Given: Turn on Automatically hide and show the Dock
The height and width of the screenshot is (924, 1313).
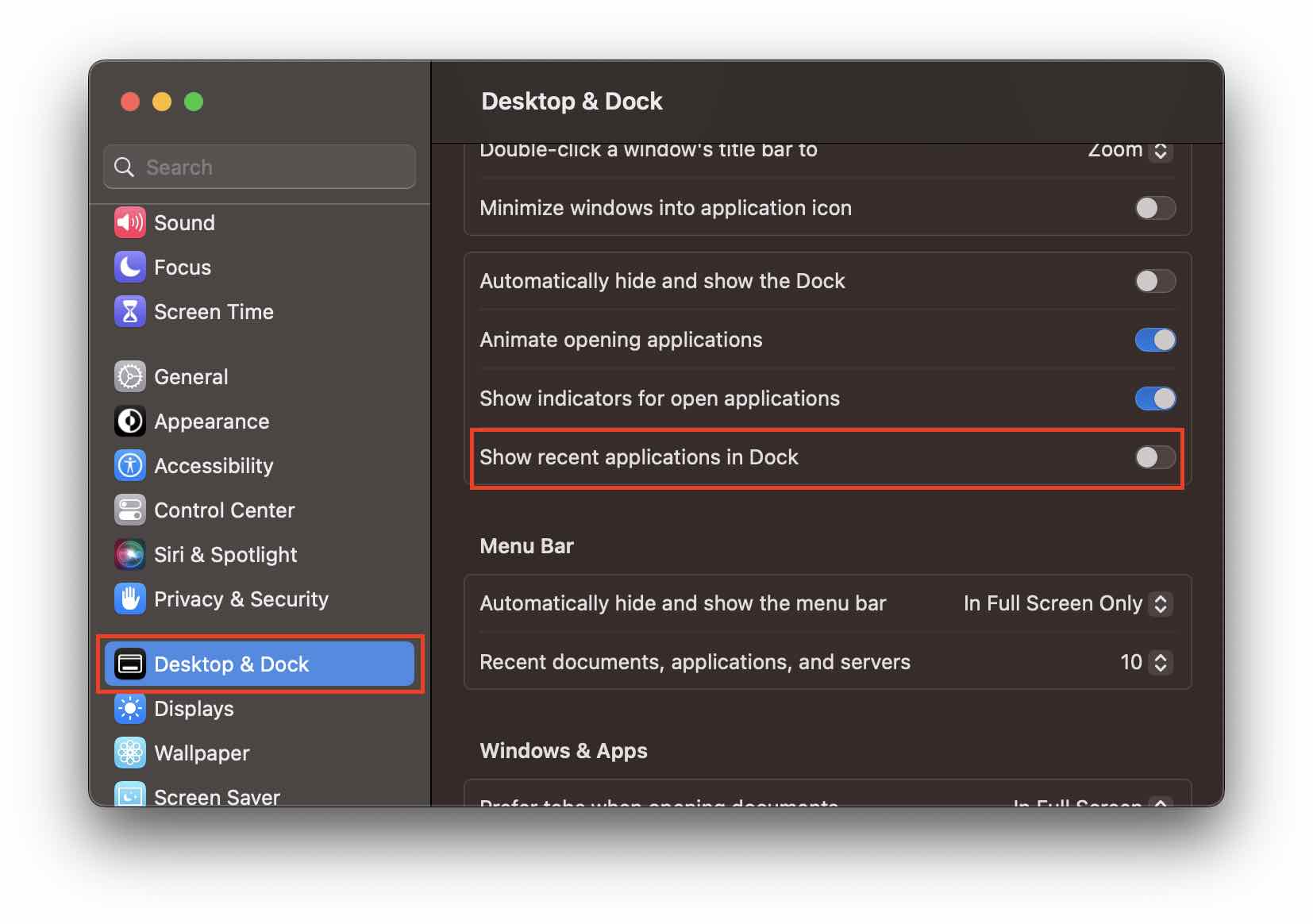Looking at the screenshot, I should [1154, 281].
